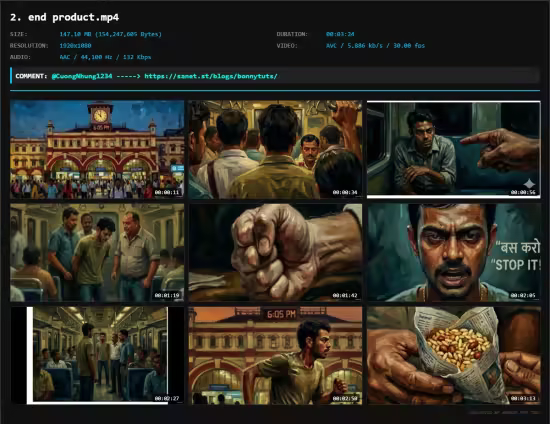Open the 'STOP IT' face thumbnail at 00:02:05
Screen dimensions: 550x424
click(x=454, y=253)
